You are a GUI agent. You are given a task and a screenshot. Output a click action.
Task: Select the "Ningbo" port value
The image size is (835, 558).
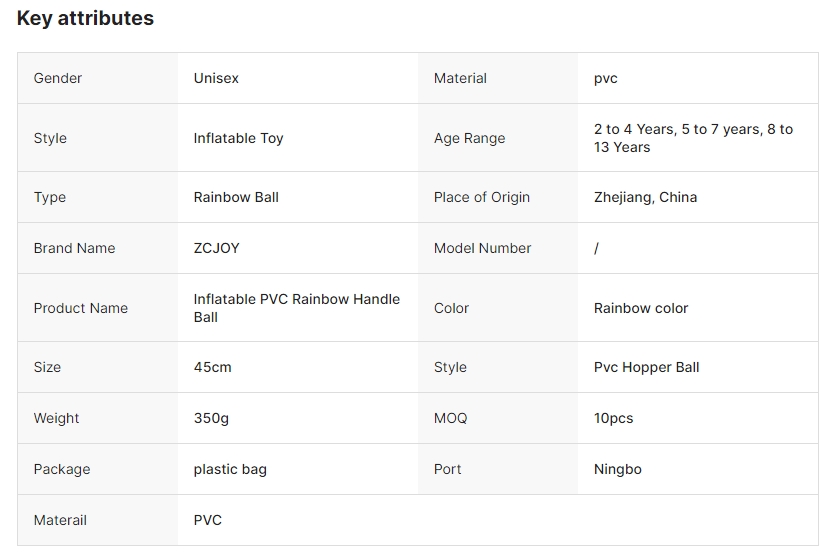617,469
